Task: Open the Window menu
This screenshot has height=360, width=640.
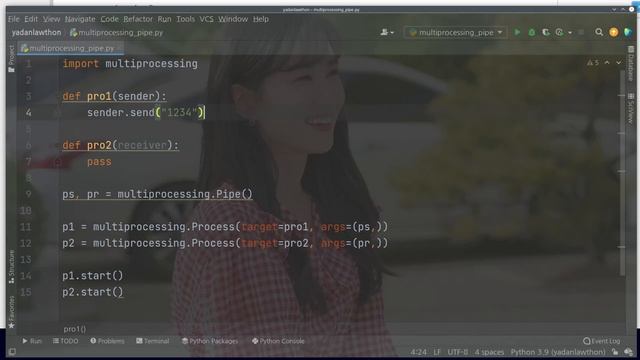Action: [x=233, y=19]
